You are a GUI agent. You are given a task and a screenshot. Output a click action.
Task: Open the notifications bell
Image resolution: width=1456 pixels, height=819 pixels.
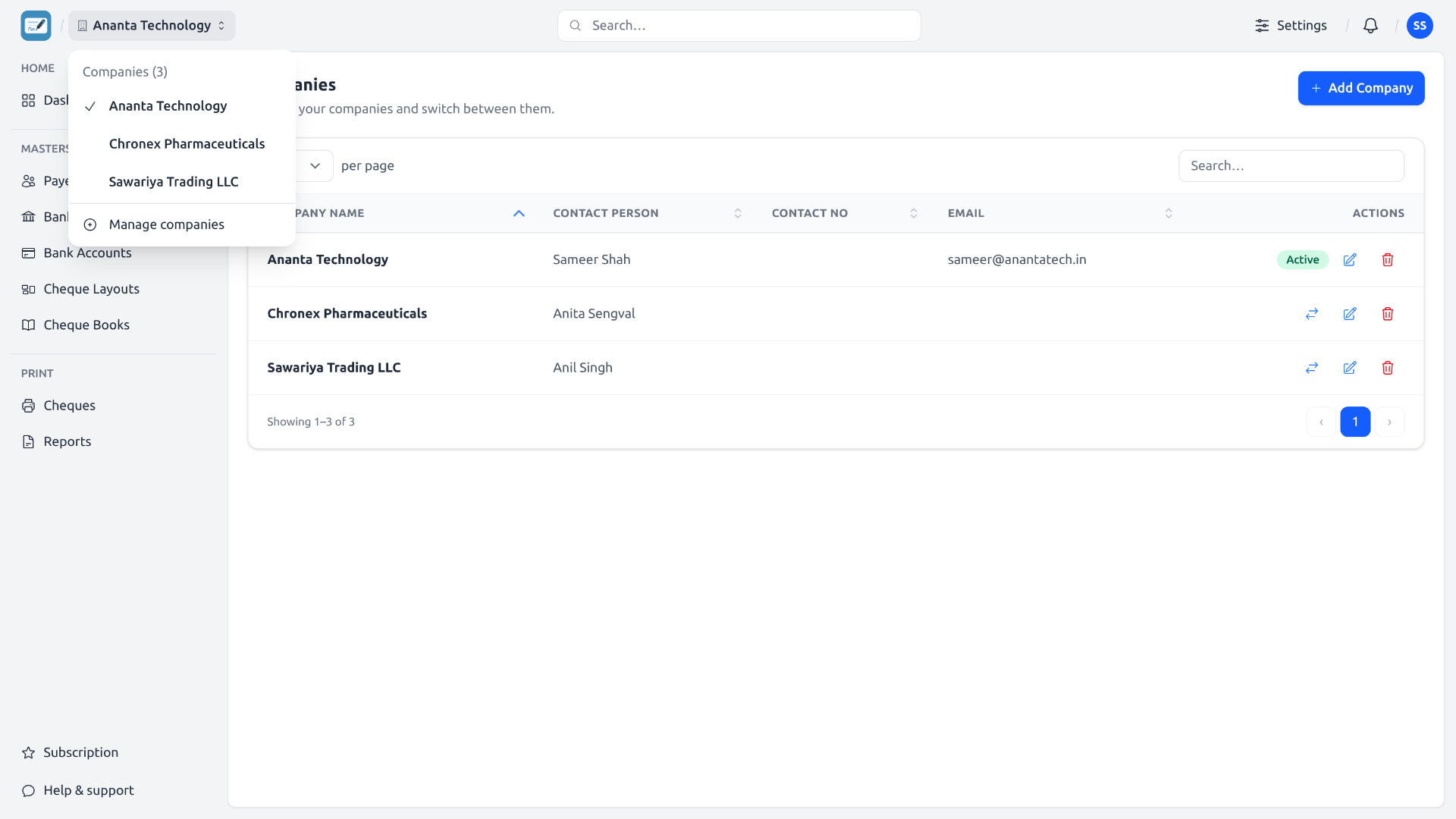[1370, 26]
